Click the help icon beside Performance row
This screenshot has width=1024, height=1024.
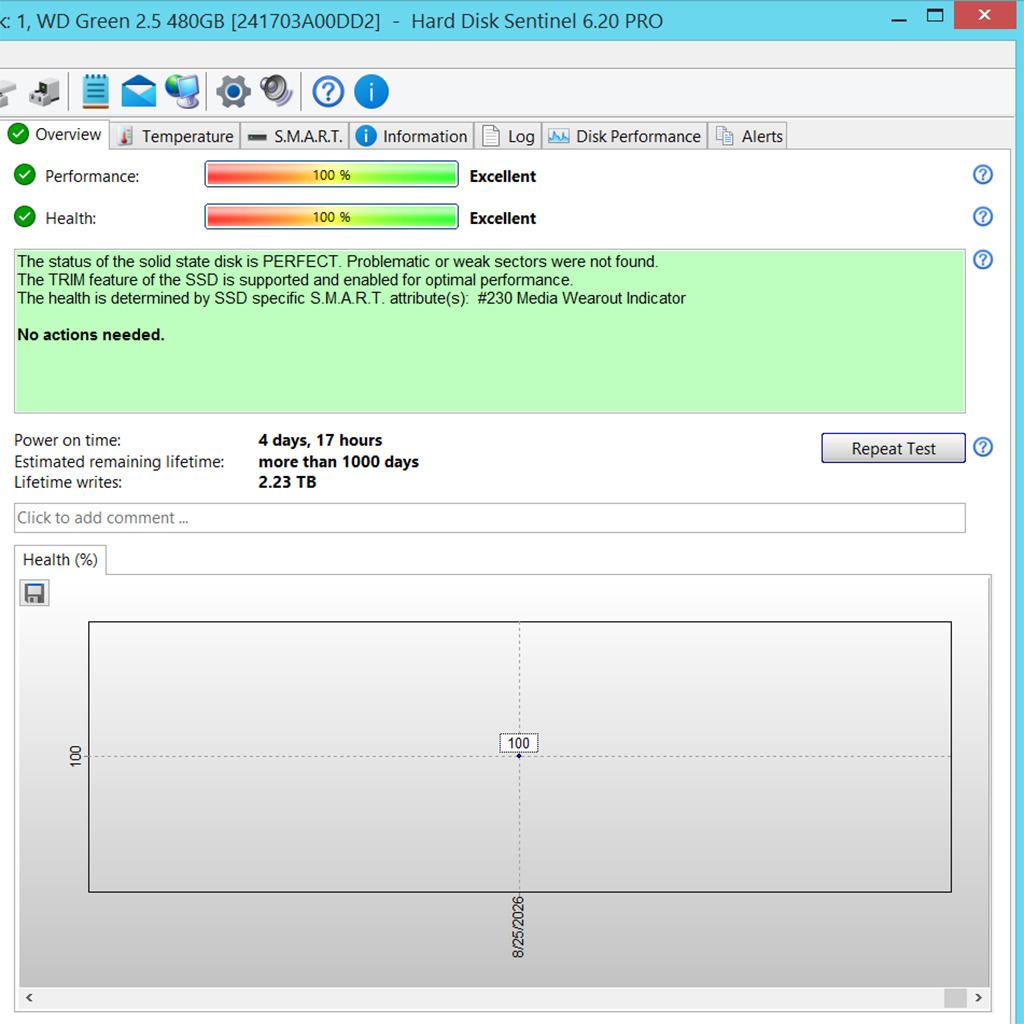[x=982, y=174]
